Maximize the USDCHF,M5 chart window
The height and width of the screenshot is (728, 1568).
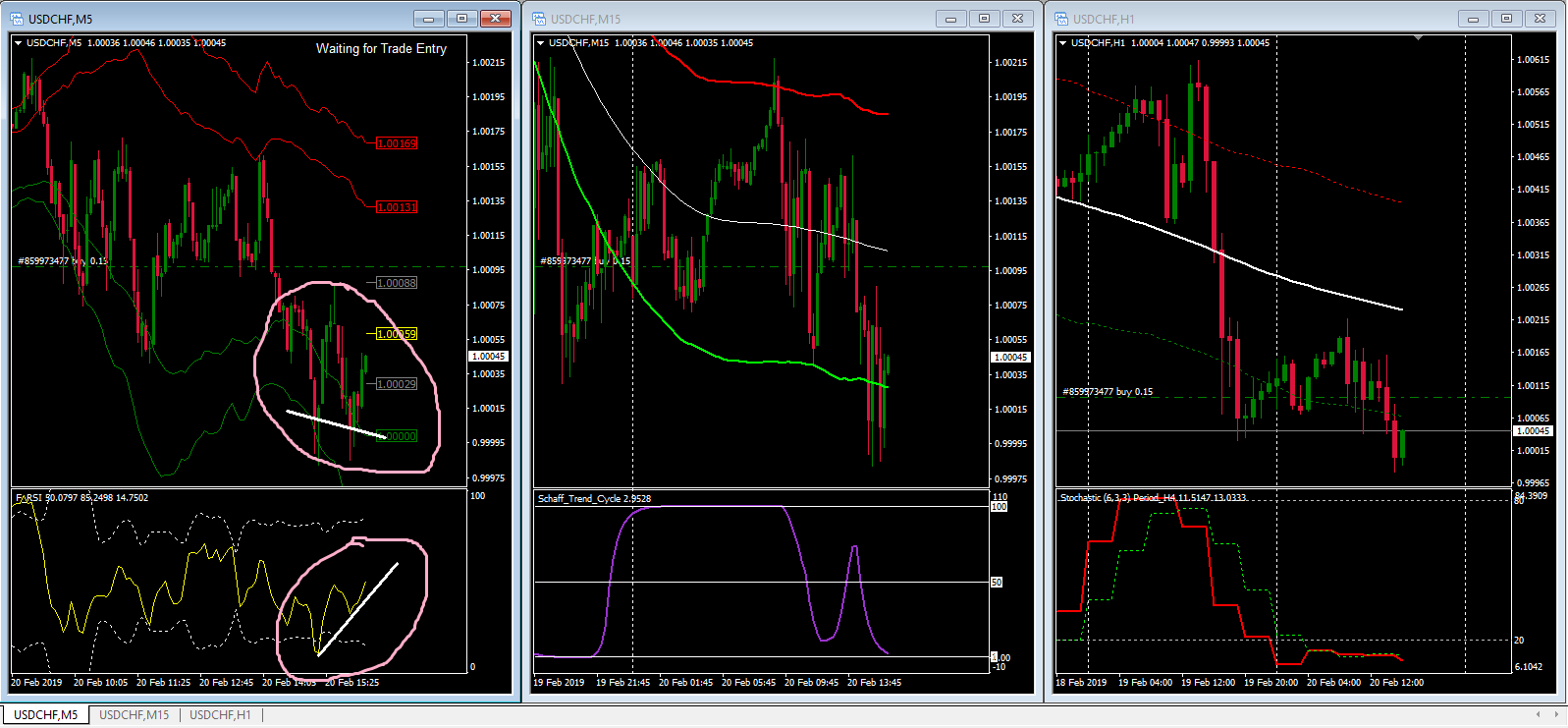point(461,19)
